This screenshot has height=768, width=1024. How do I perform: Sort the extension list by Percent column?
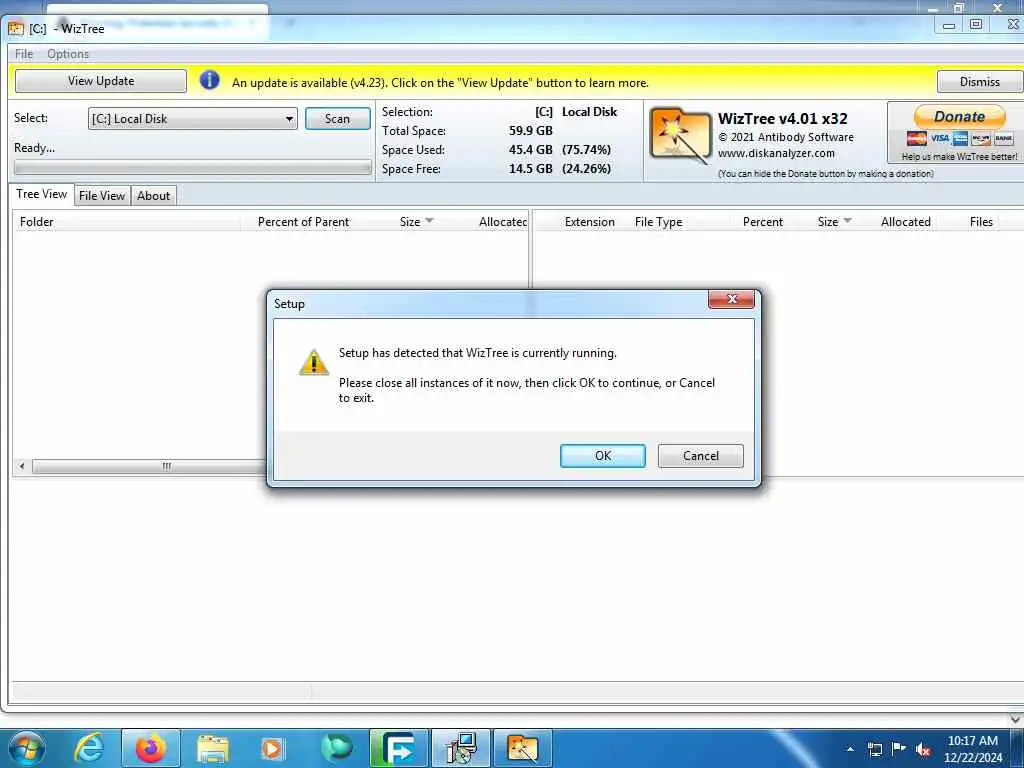pyautogui.click(x=762, y=222)
